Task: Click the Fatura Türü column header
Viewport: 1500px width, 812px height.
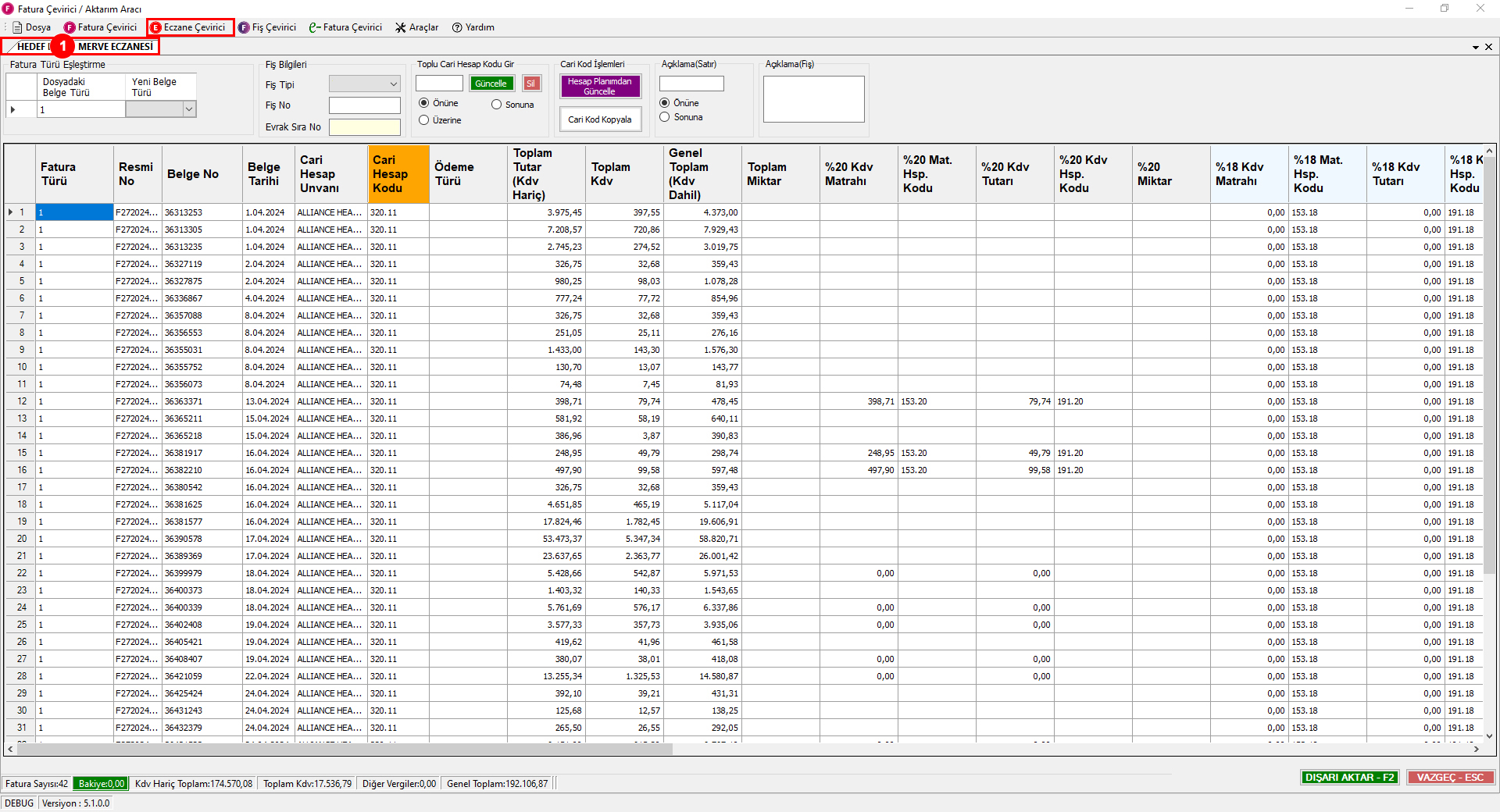Action: tap(74, 174)
